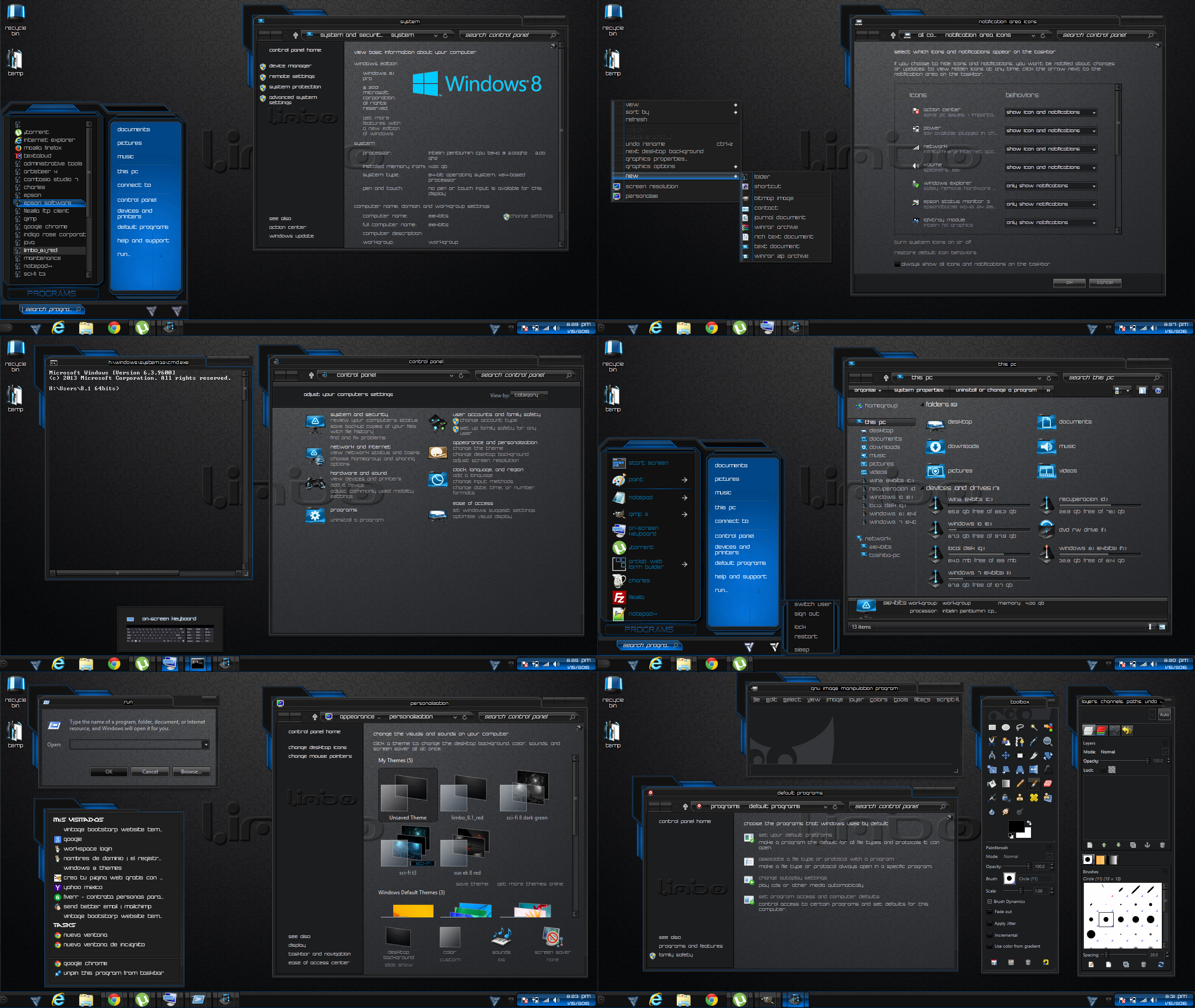Viewport: 1195px width, 1008px height.
Task: Expand the Brush Dynamics section
Action: click(989, 902)
